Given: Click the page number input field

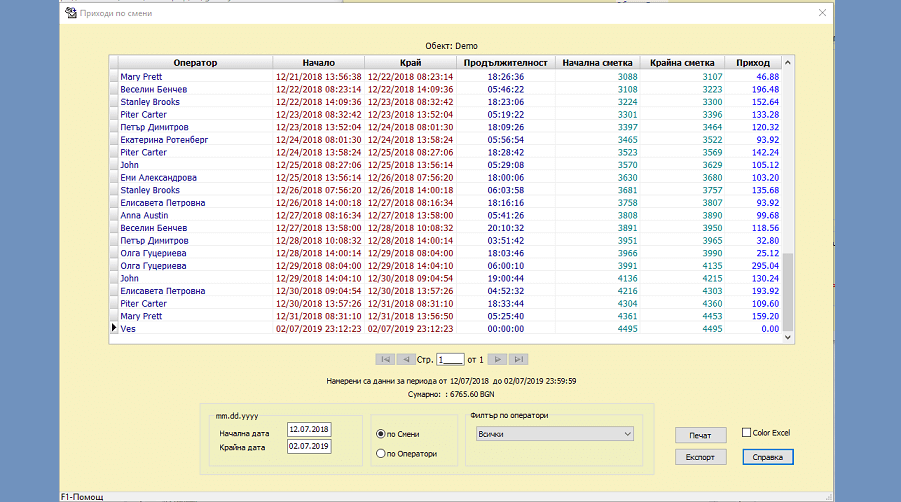Looking at the screenshot, I should pyautogui.click(x=450, y=360).
